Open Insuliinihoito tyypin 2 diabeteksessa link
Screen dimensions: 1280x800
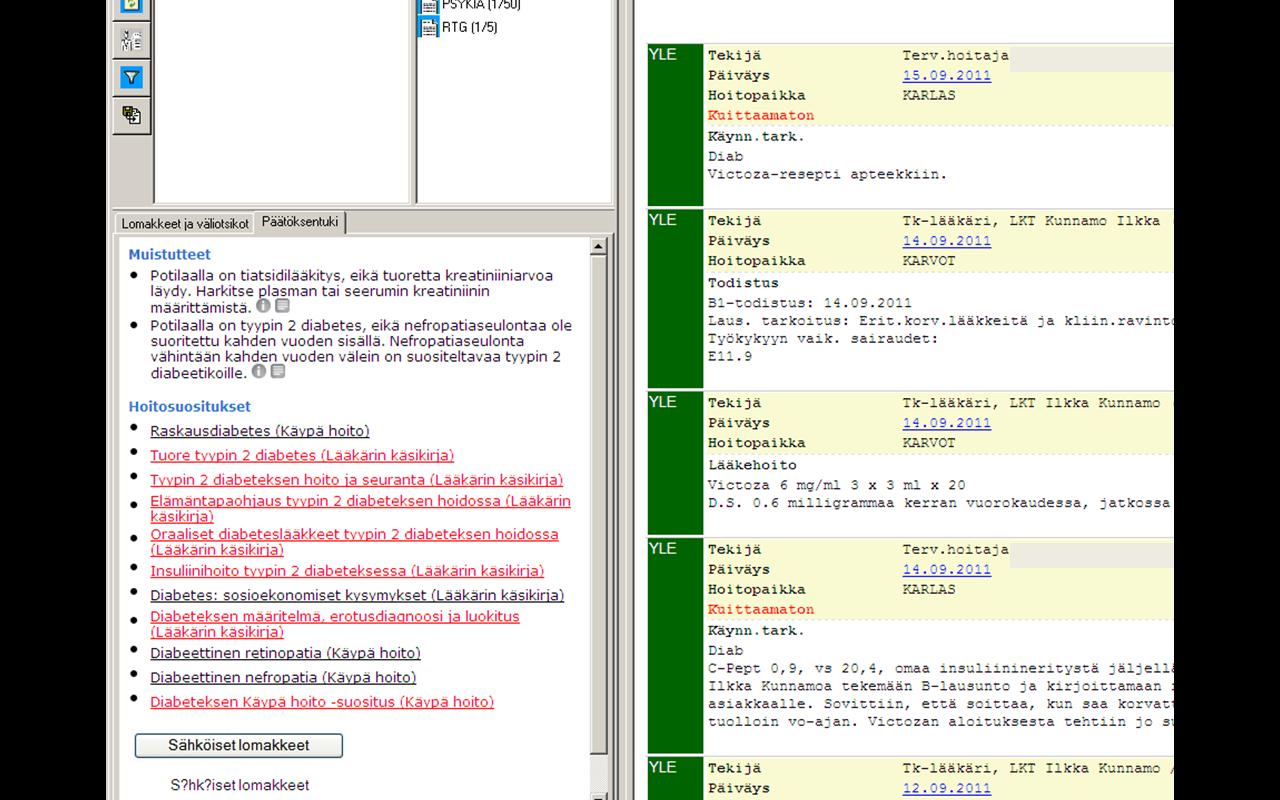tap(347, 571)
